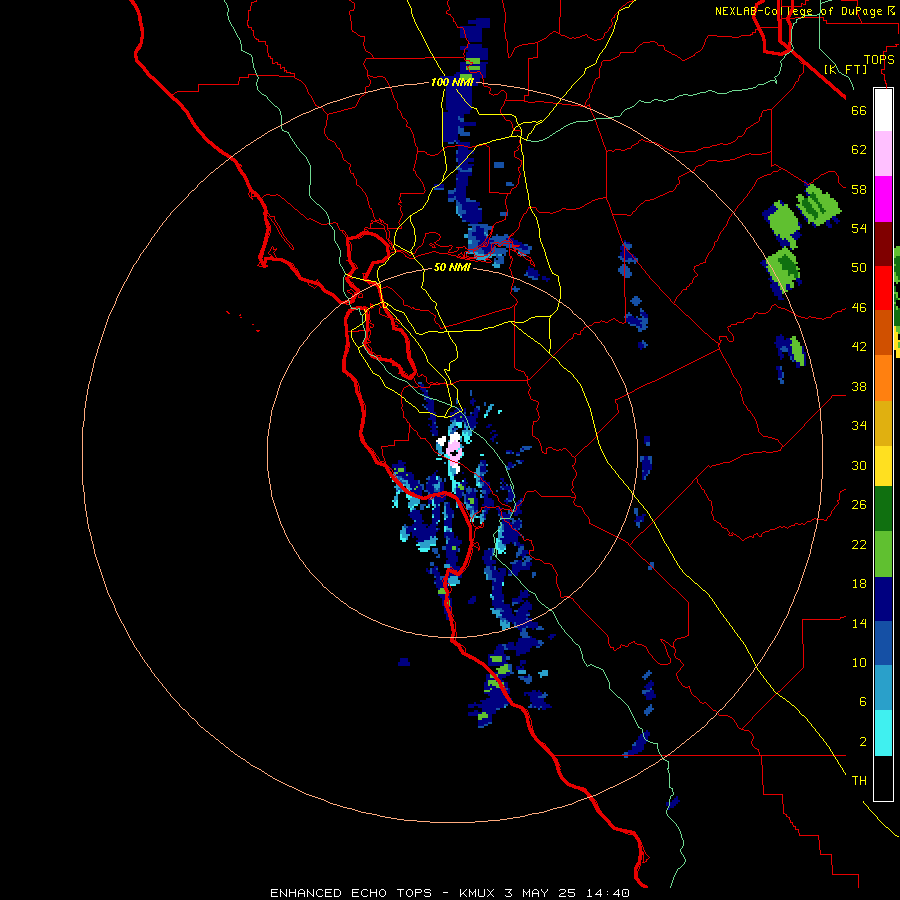Click the '10' legend value

point(859,662)
